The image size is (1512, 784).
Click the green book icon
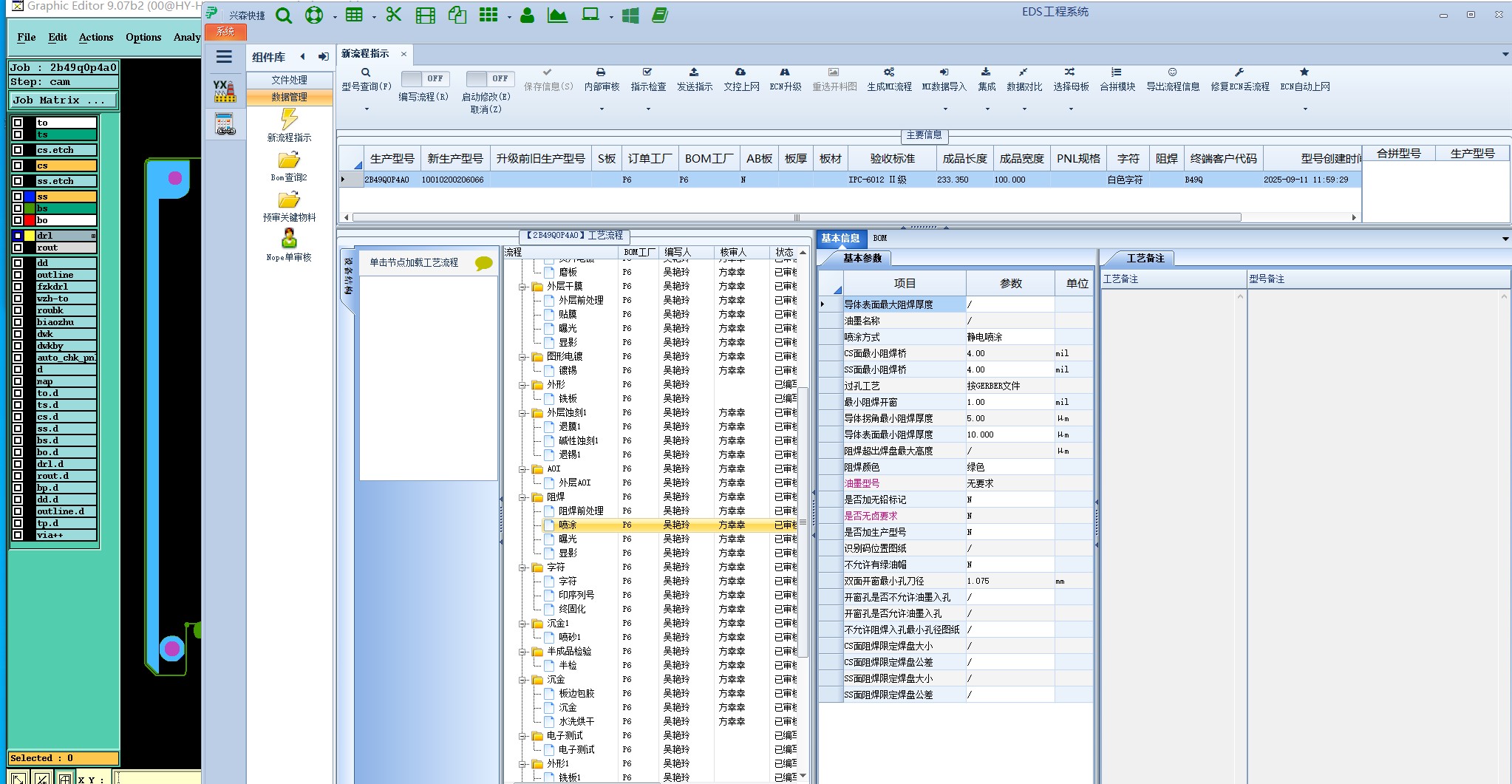(660, 16)
